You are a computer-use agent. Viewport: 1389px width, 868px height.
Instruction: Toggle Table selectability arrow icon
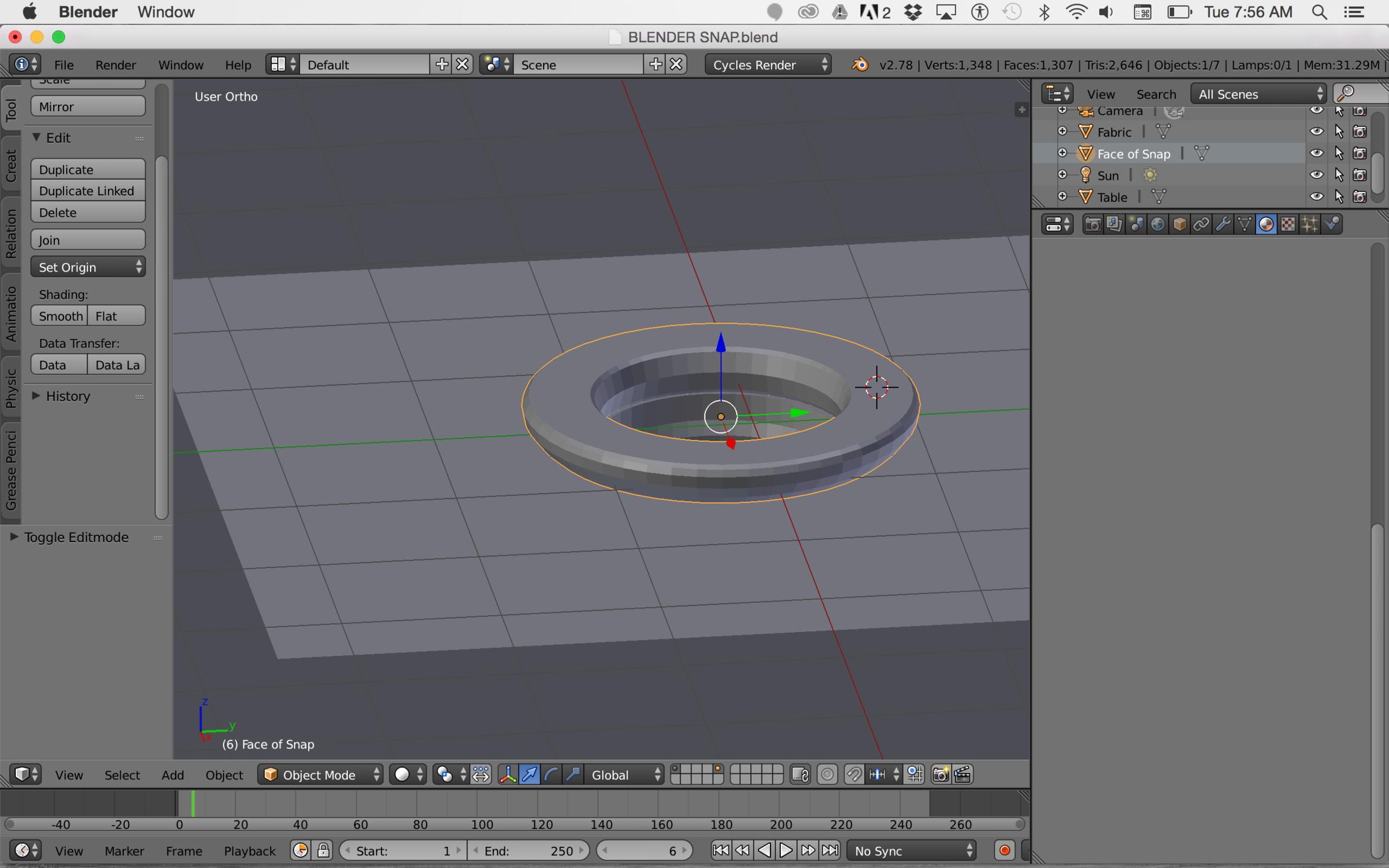1339,197
